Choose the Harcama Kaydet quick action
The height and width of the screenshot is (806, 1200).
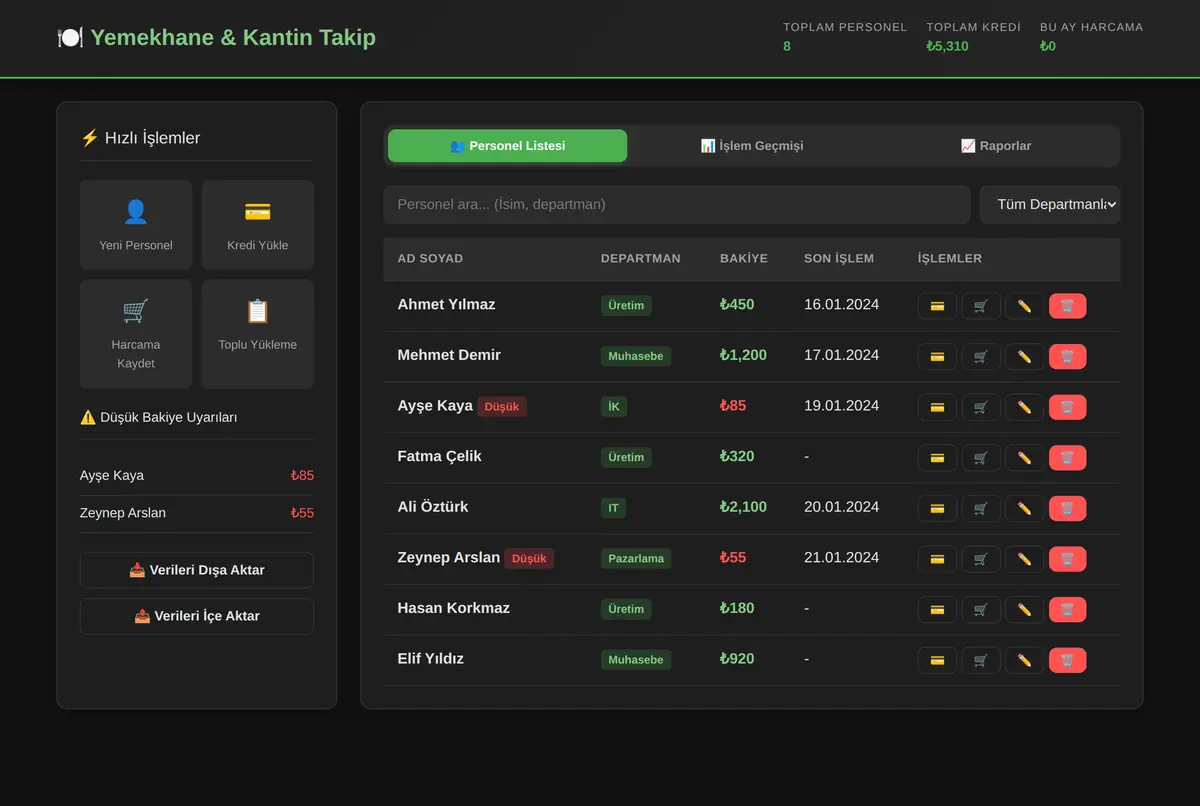136,334
